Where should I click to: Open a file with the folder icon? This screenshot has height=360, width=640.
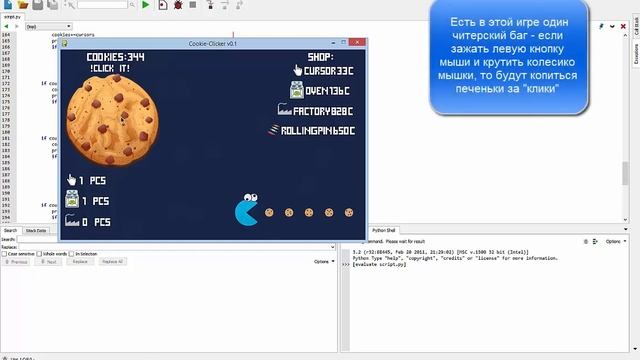[23, 4]
